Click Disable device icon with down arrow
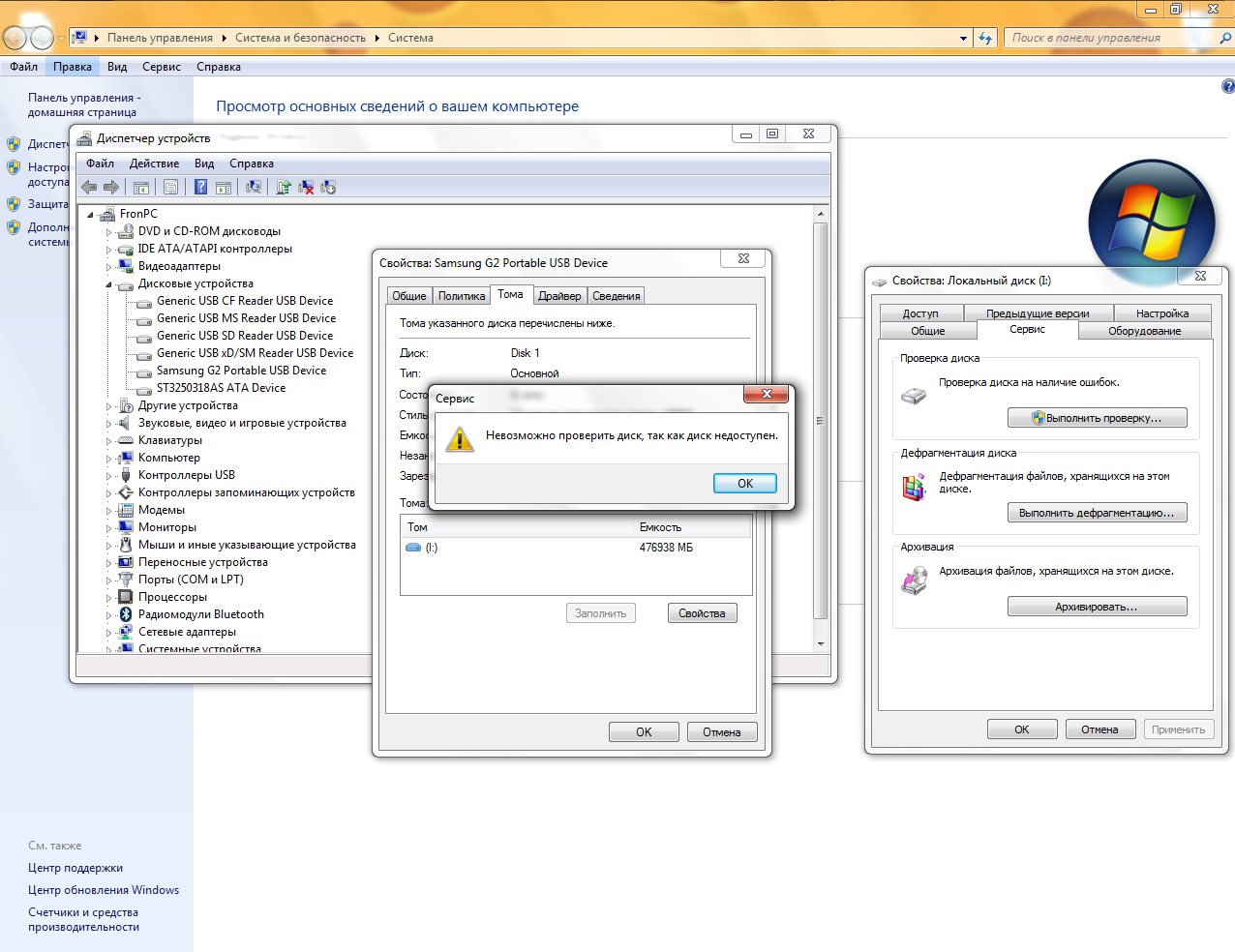This screenshot has width=1235, height=952. pos(328,187)
